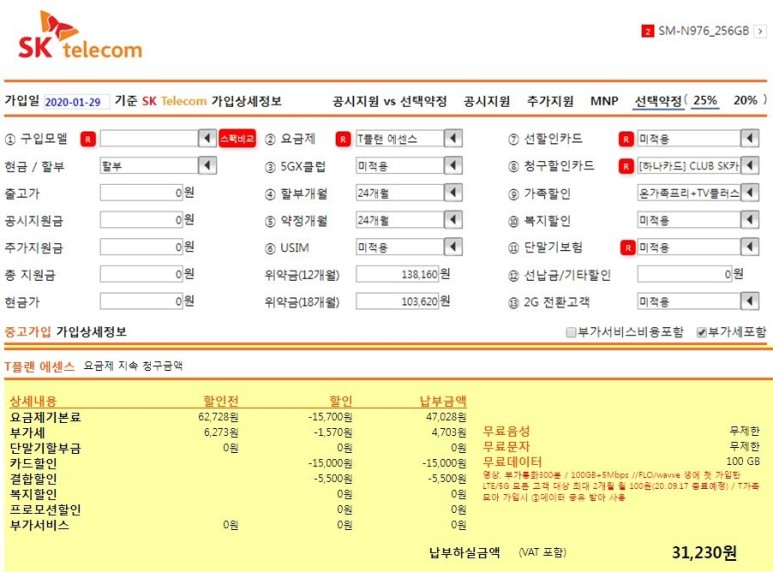Toggle the 부가세포함 checkbox
773x572 pixels.
[x=702, y=332]
